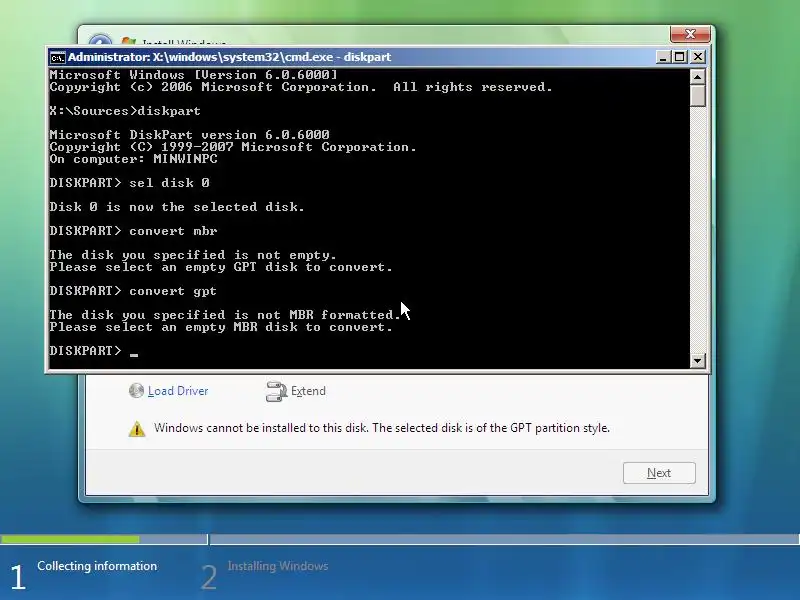The height and width of the screenshot is (600, 800).
Task: Close the cmd.exe diskpart window
Action: click(698, 57)
